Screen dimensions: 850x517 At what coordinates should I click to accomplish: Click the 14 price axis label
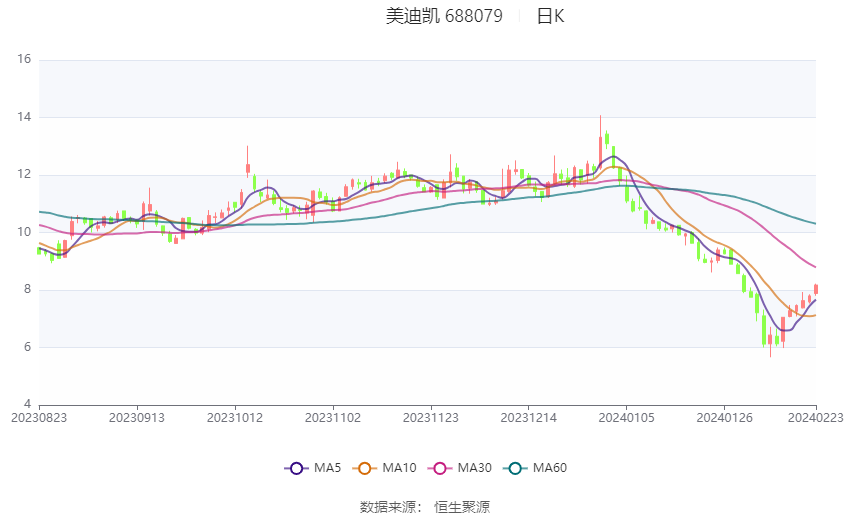click(24, 117)
